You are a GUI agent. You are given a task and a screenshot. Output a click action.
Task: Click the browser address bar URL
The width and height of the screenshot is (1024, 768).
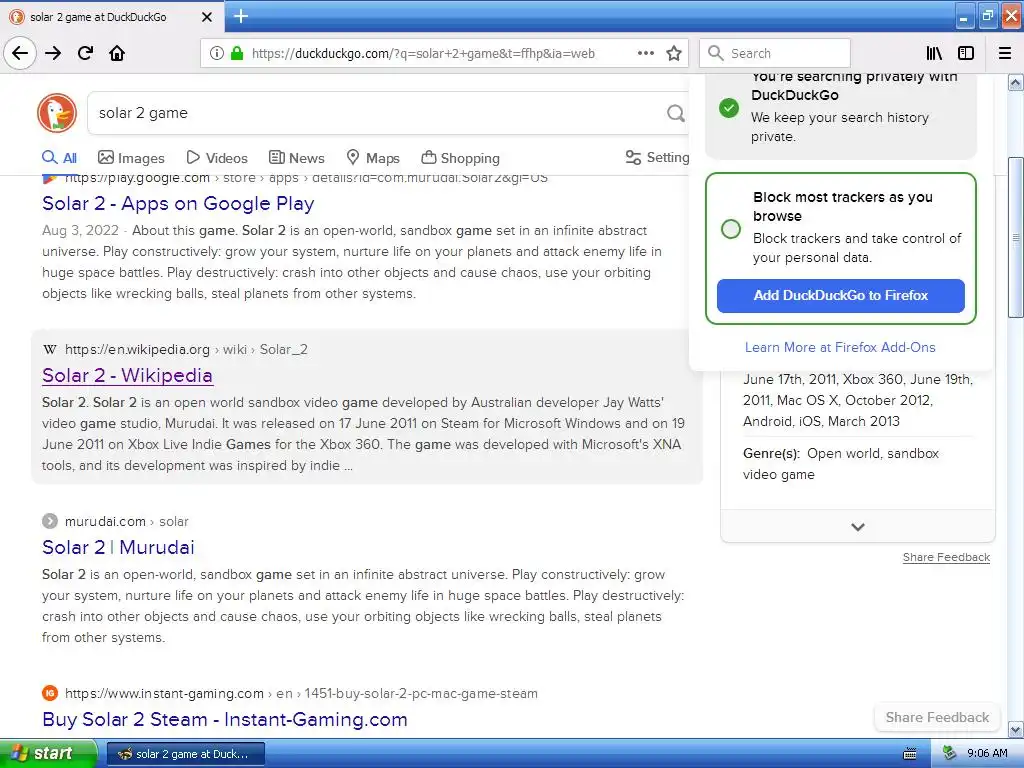tap(423, 54)
